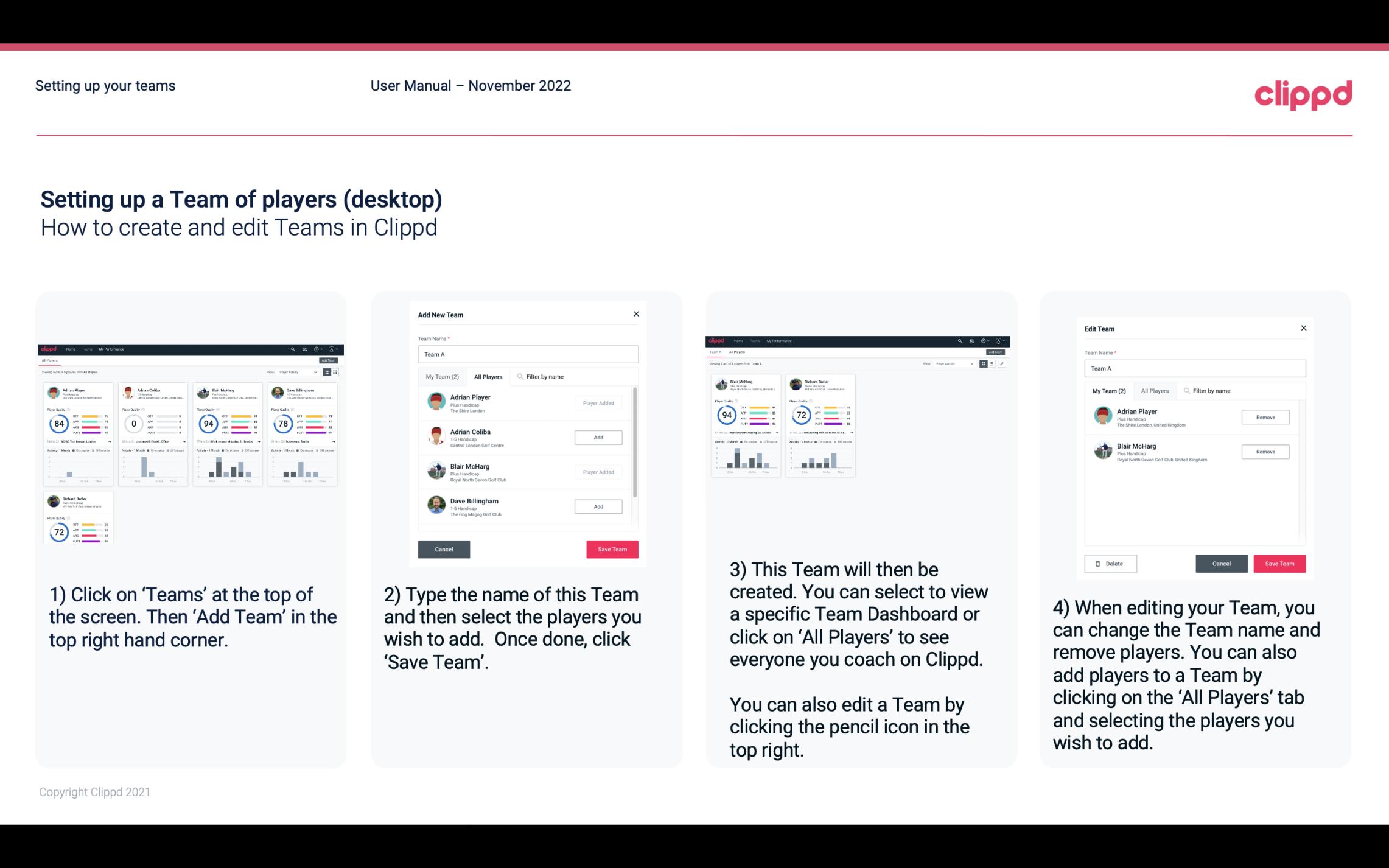Click the close X on Edit Team dialog
This screenshot has height=868, width=1389.
[1303, 329]
